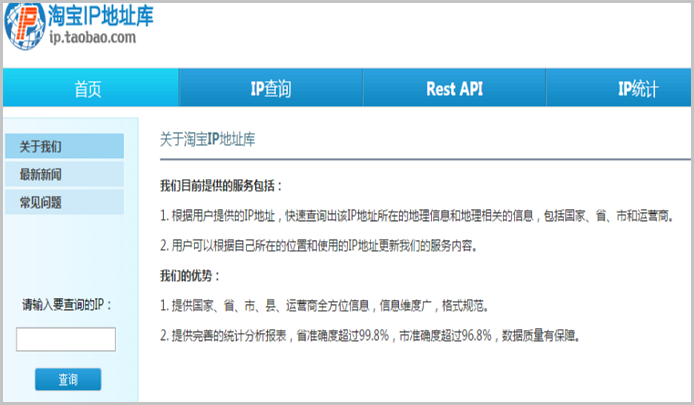Image resolution: width=694 pixels, height=405 pixels.
Task: Click the Taobao IP globe logo icon
Action: click(x=25, y=26)
